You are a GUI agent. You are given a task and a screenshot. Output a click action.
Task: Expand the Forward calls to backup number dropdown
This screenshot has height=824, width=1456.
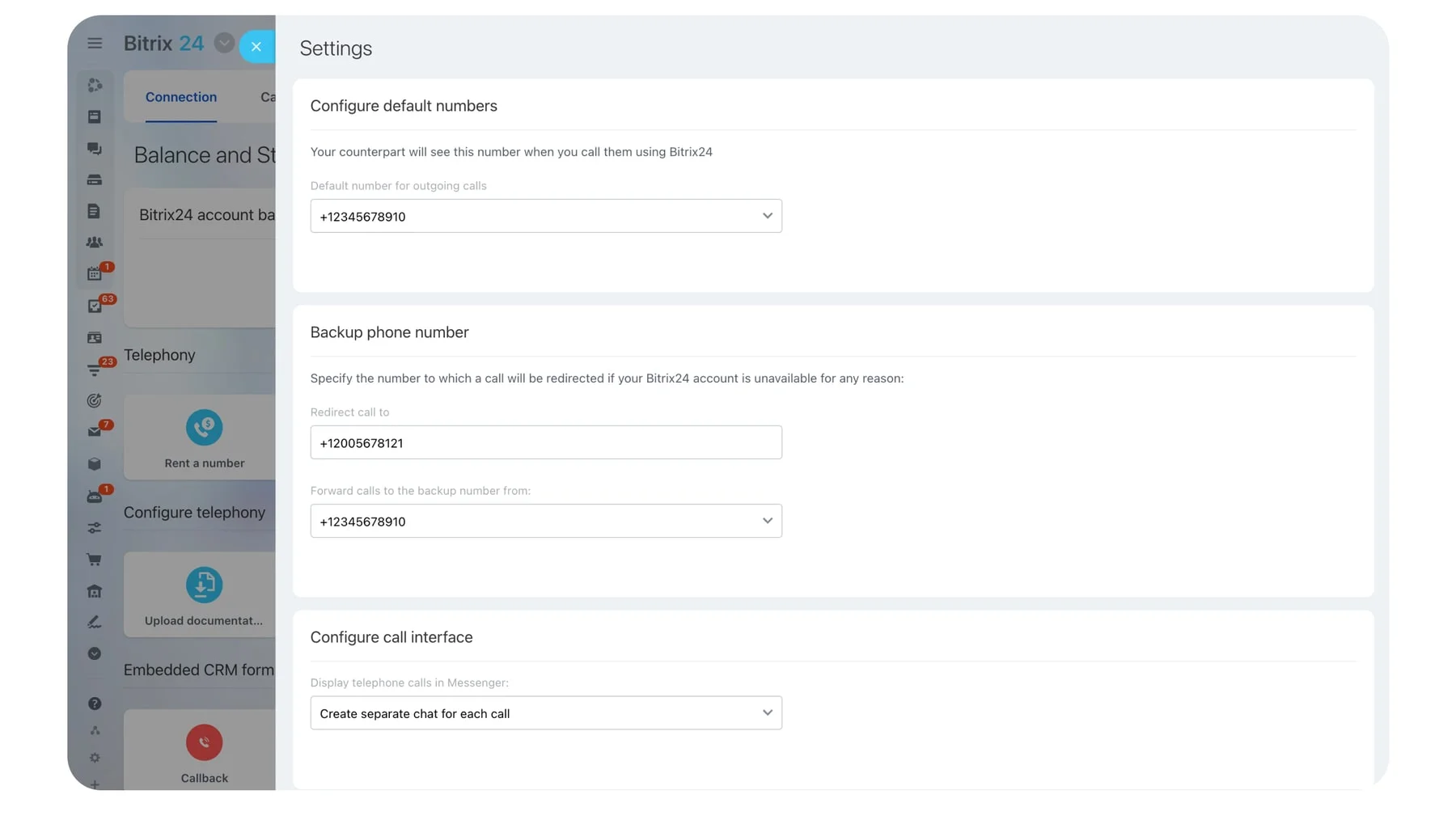point(546,522)
